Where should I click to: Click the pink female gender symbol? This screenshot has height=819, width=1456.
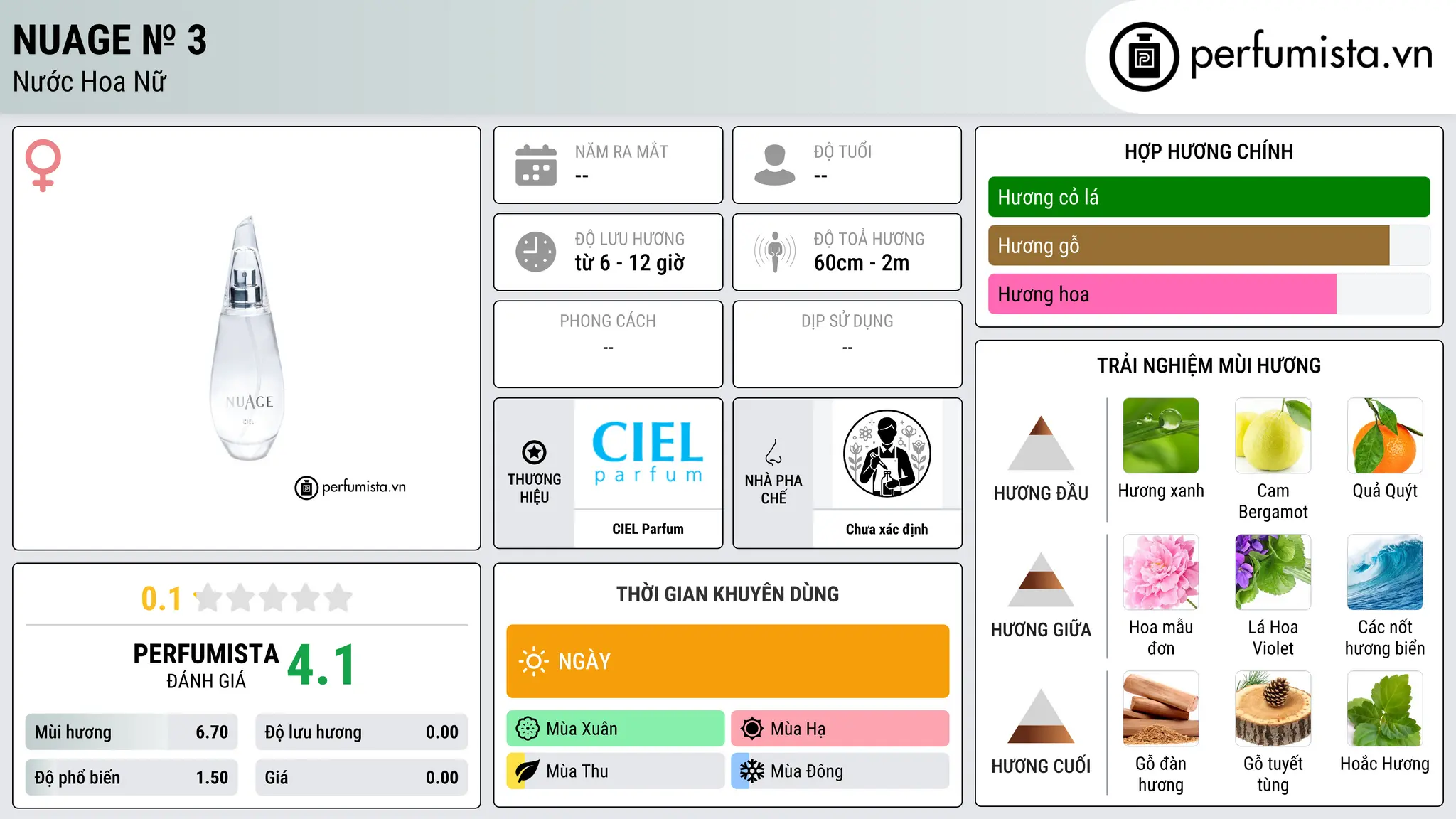43,166
